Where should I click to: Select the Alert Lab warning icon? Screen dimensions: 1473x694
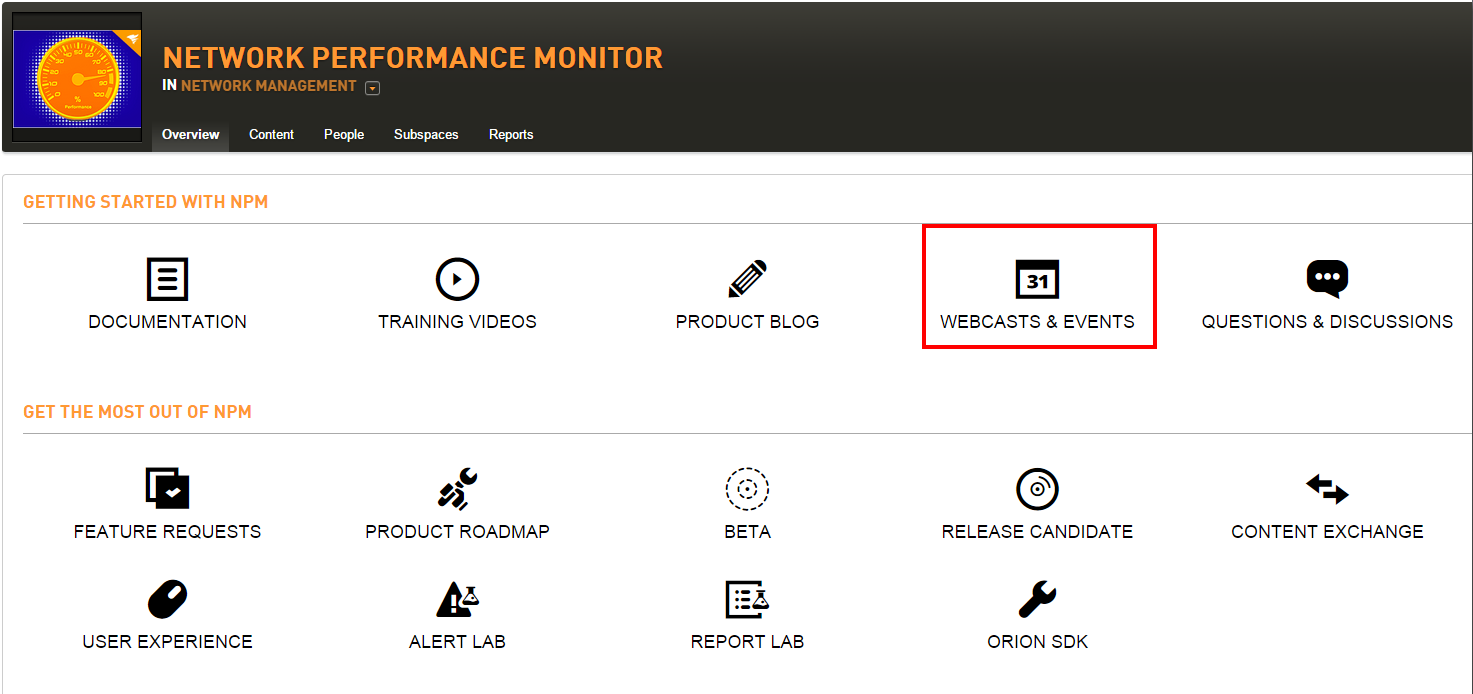pyautogui.click(x=457, y=599)
